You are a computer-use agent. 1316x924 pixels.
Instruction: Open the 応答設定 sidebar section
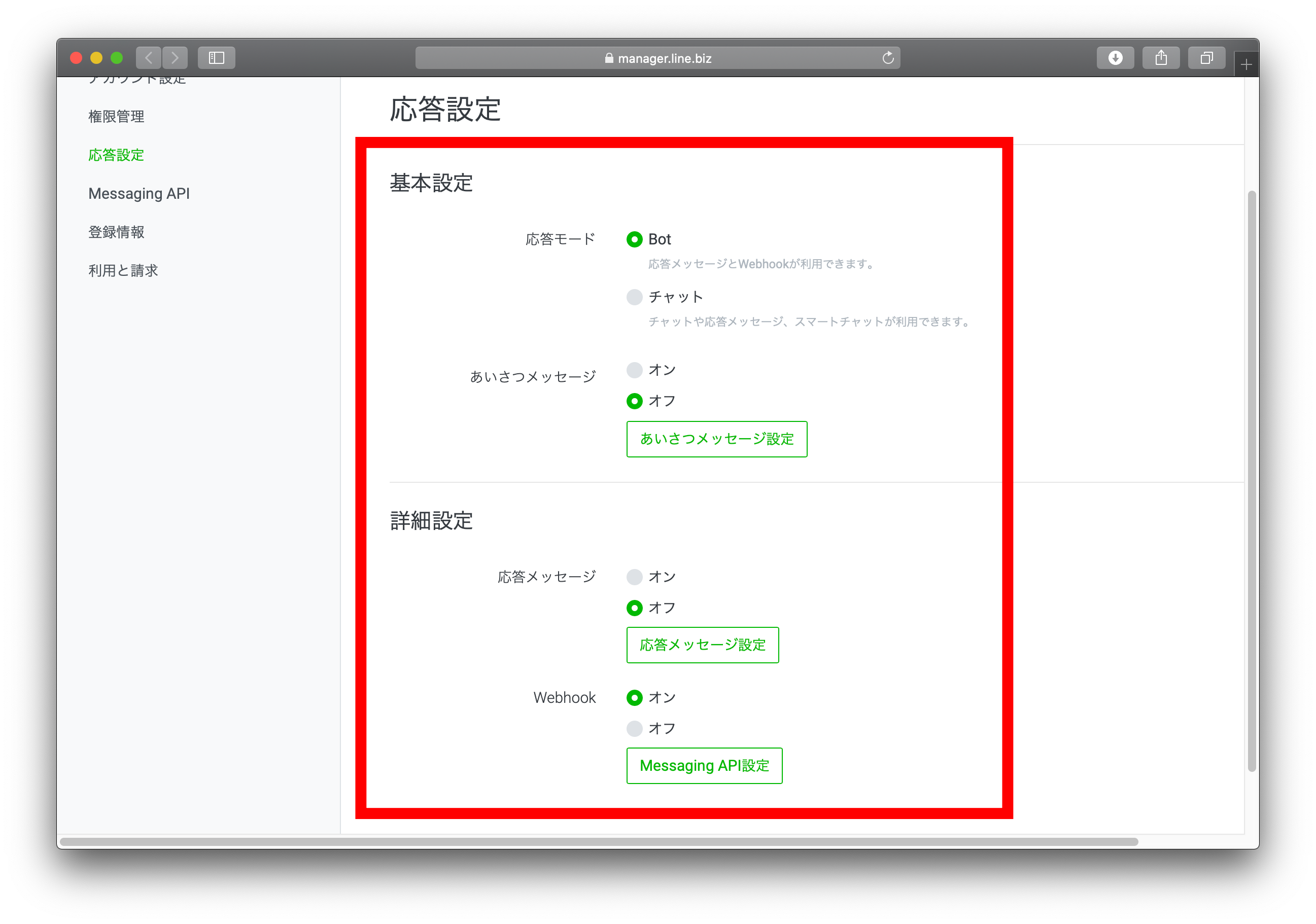click(x=116, y=155)
